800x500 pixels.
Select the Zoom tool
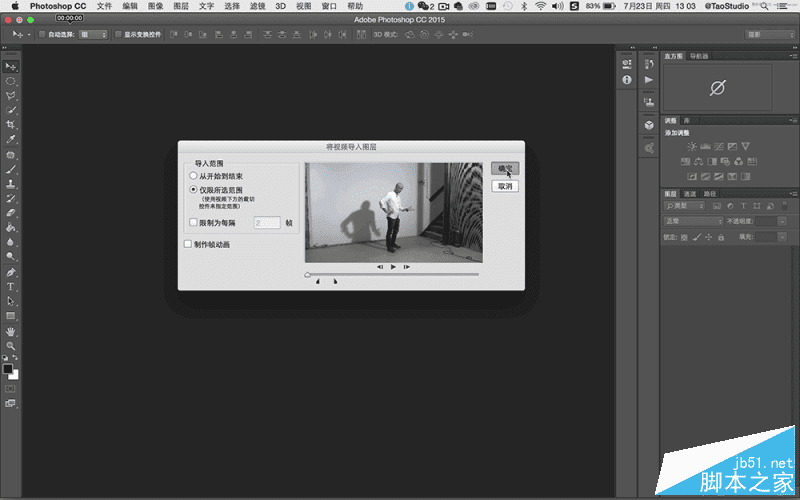coord(11,345)
